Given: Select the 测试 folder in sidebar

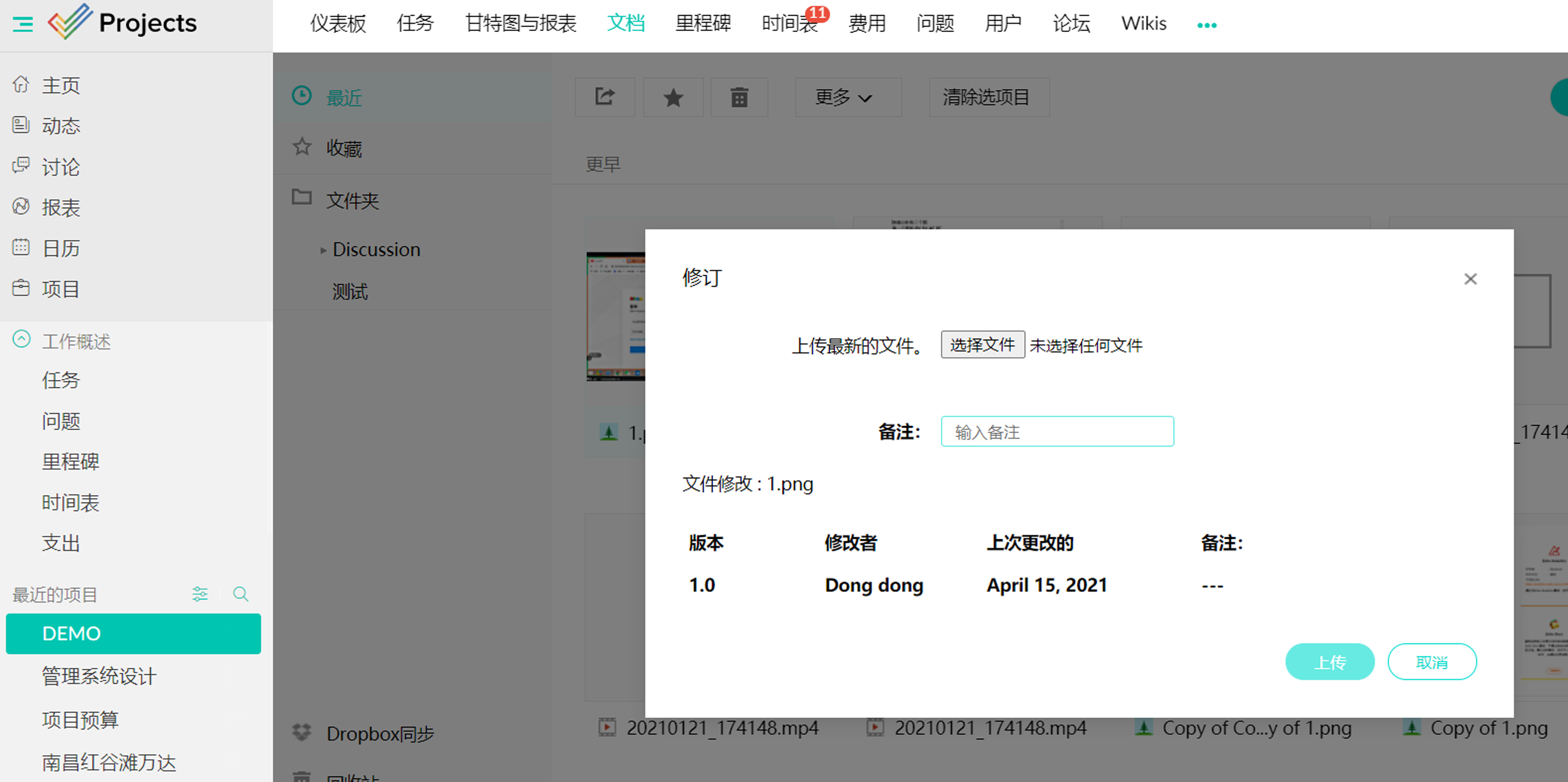Looking at the screenshot, I should tap(350, 291).
